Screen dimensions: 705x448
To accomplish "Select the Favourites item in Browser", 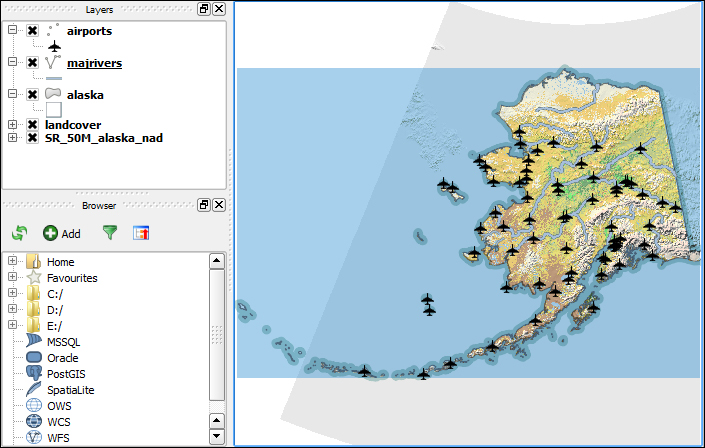I will 72,278.
